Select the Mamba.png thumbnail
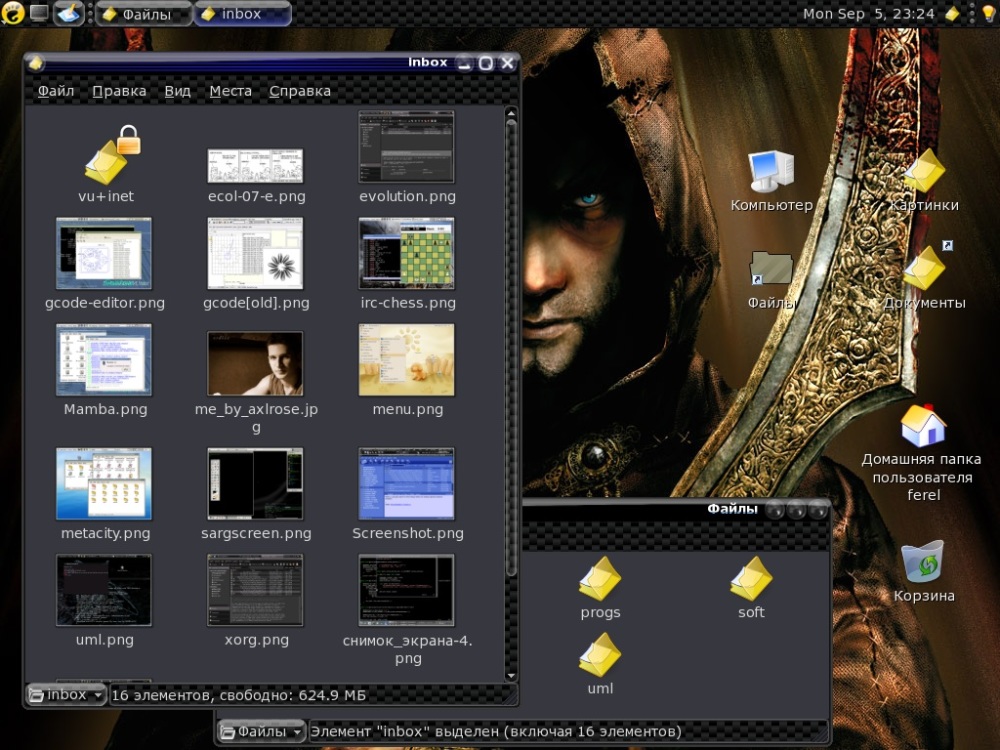 (104, 360)
